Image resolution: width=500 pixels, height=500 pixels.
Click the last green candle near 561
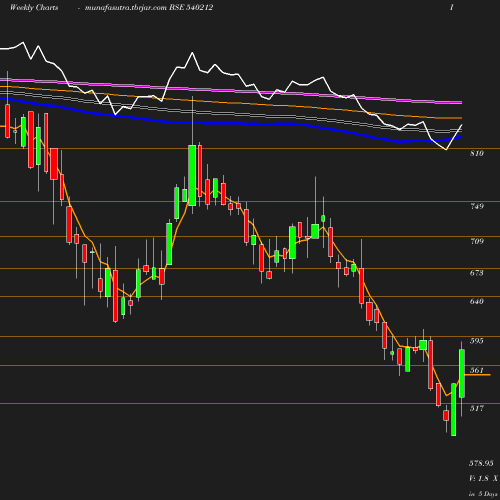coord(462,373)
